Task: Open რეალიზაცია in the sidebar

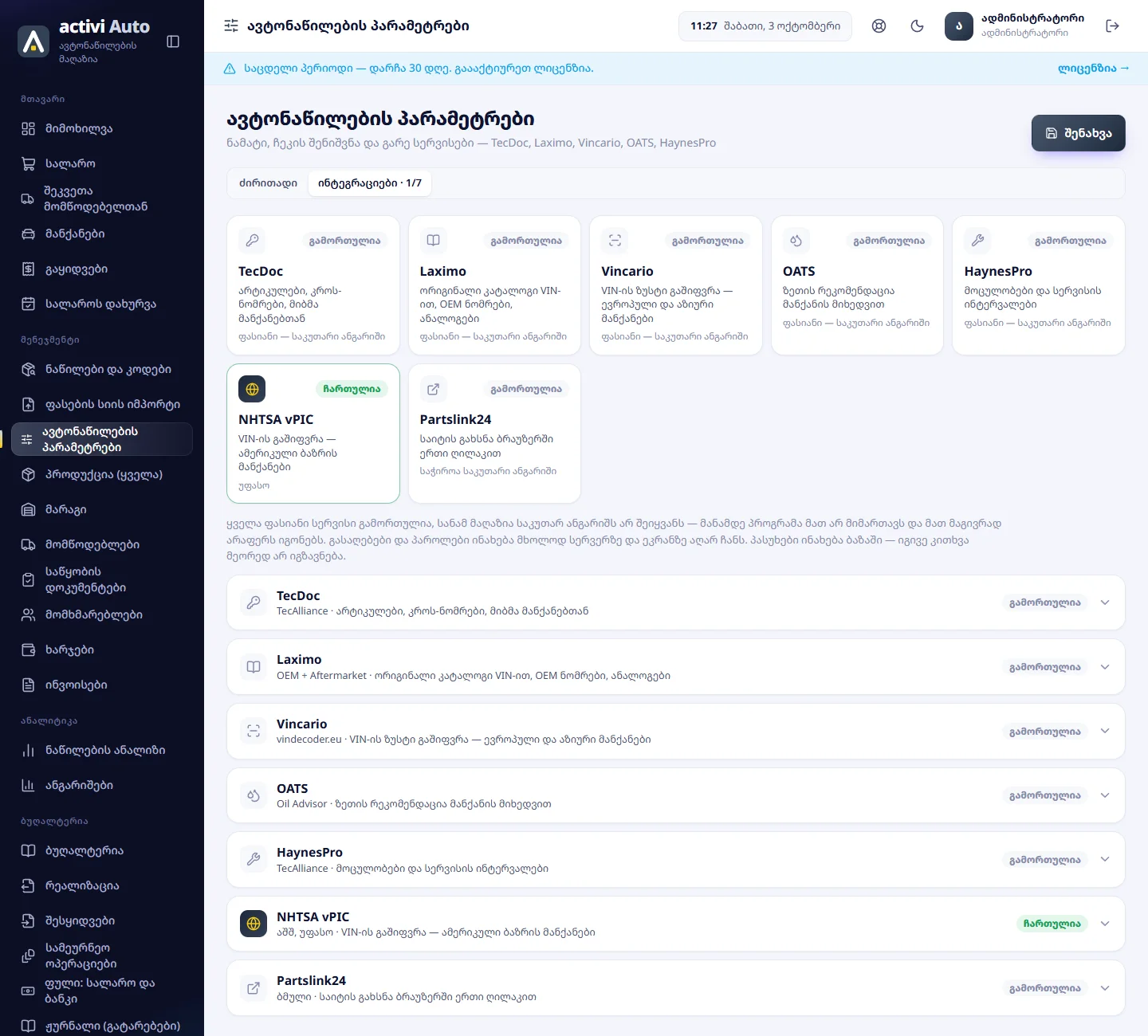Action: [x=102, y=885]
